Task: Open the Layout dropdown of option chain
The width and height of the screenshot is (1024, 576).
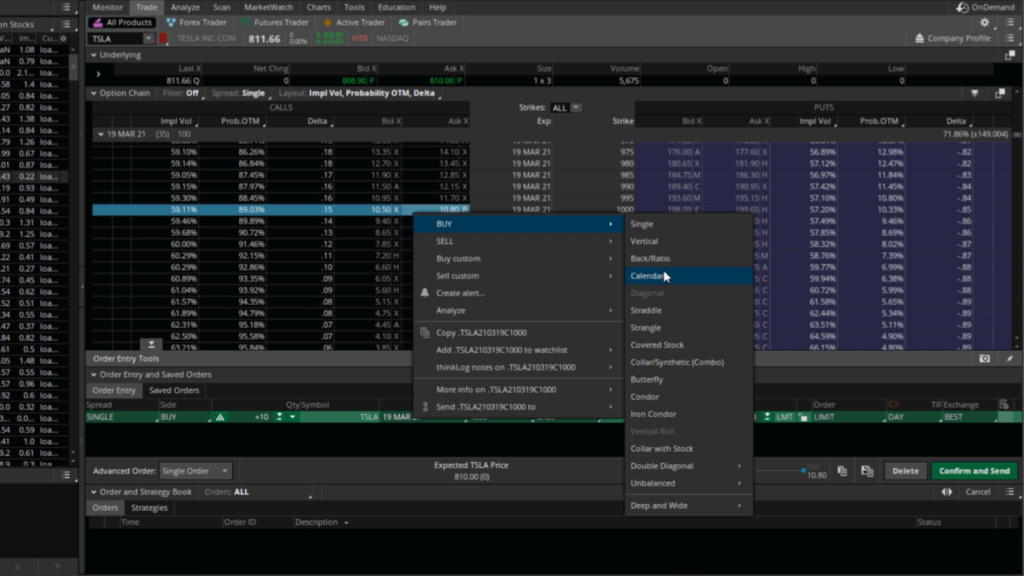Action: 360,93
